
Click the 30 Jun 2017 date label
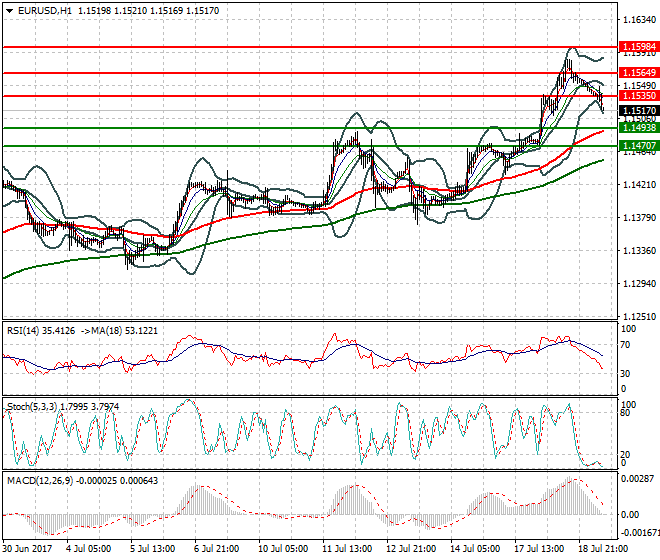tap(28, 549)
